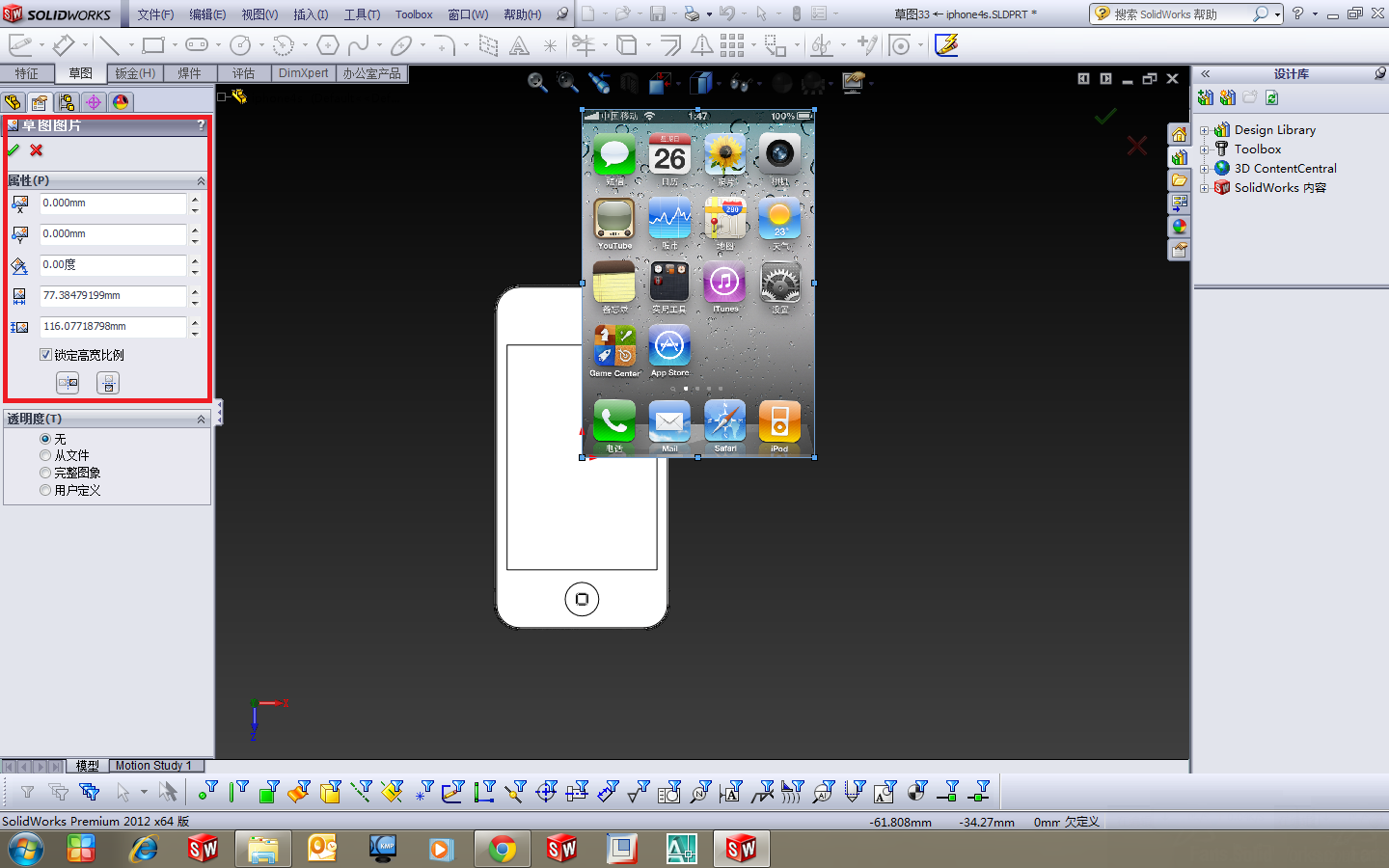The image size is (1389, 868).
Task: Select the Spline sketch tool
Action: coord(358,45)
